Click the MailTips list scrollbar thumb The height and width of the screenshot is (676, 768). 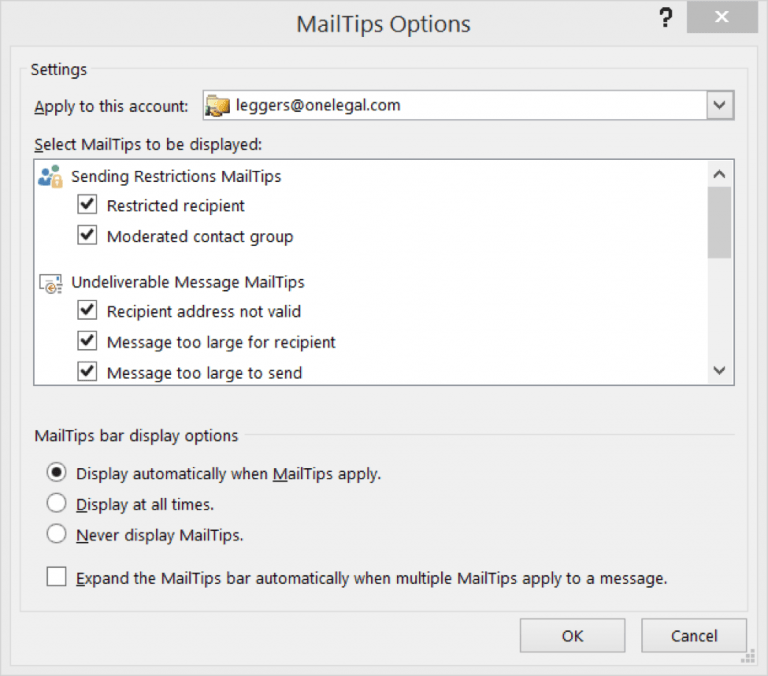click(719, 222)
